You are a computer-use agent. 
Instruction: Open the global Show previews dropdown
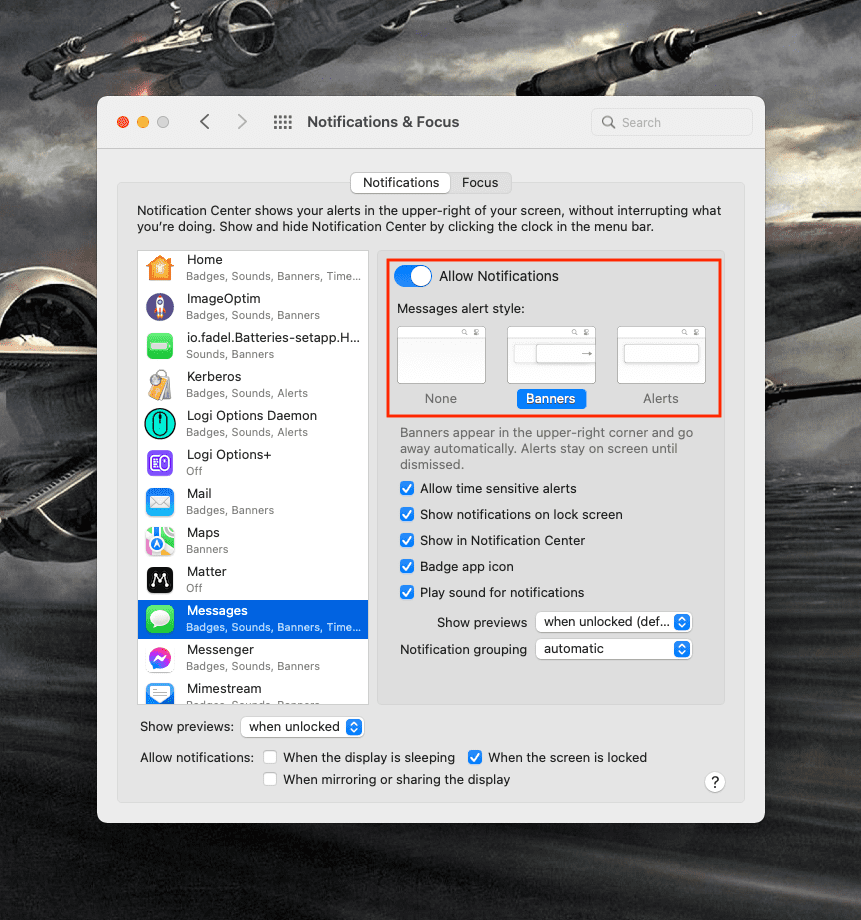[x=302, y=726]
